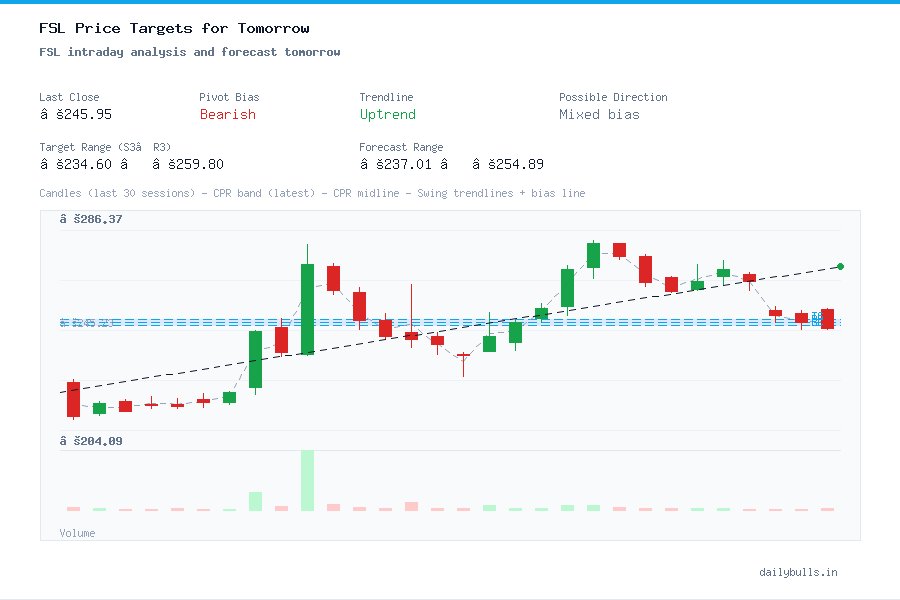Click the first red candle at chart left

(73, 399)
